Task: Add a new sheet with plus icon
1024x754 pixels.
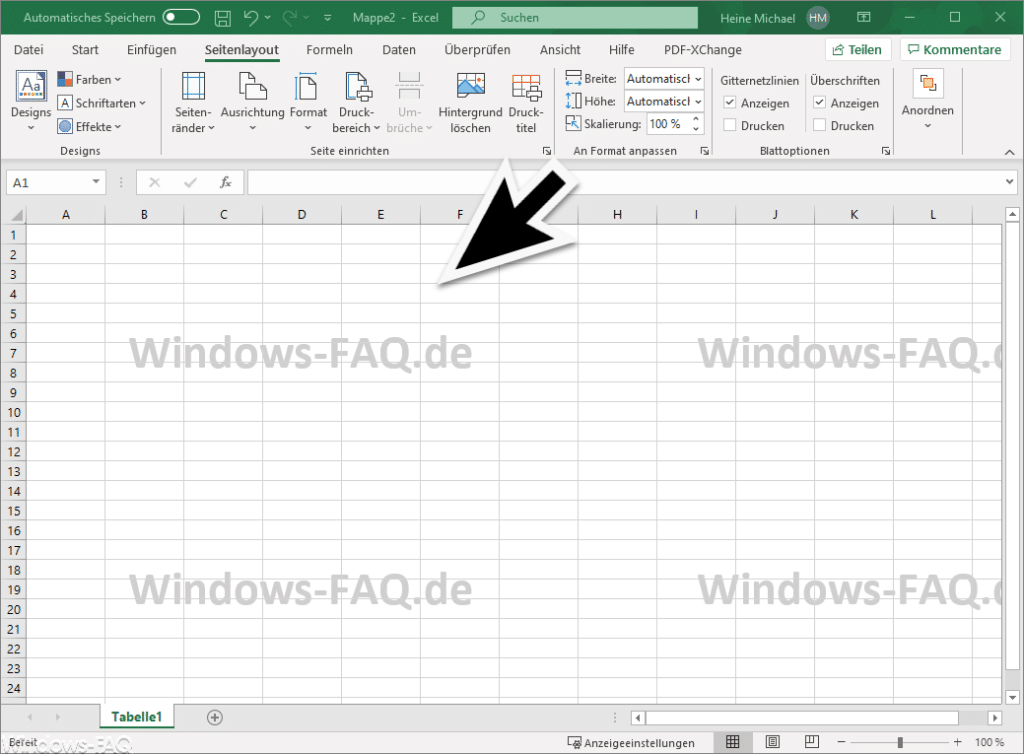Action: pyautogui.click(x=215, y=717)
